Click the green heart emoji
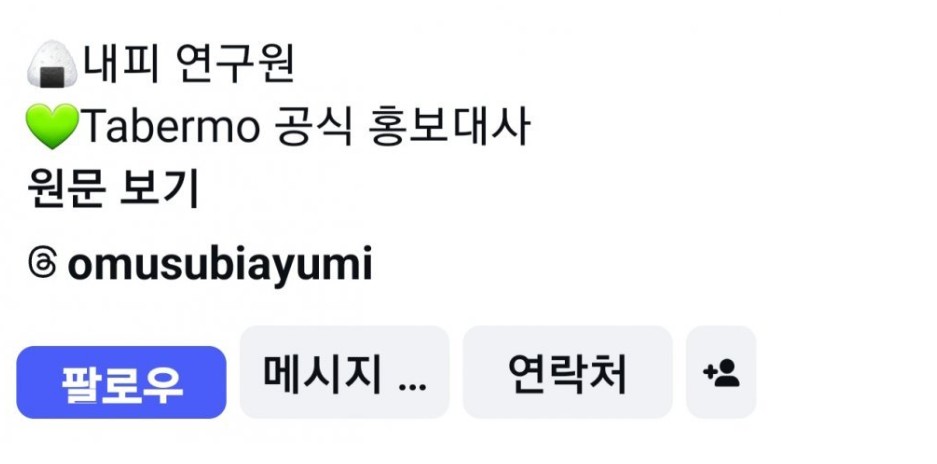The height and width of the screenshot is (464, 937). click(52, 126)
